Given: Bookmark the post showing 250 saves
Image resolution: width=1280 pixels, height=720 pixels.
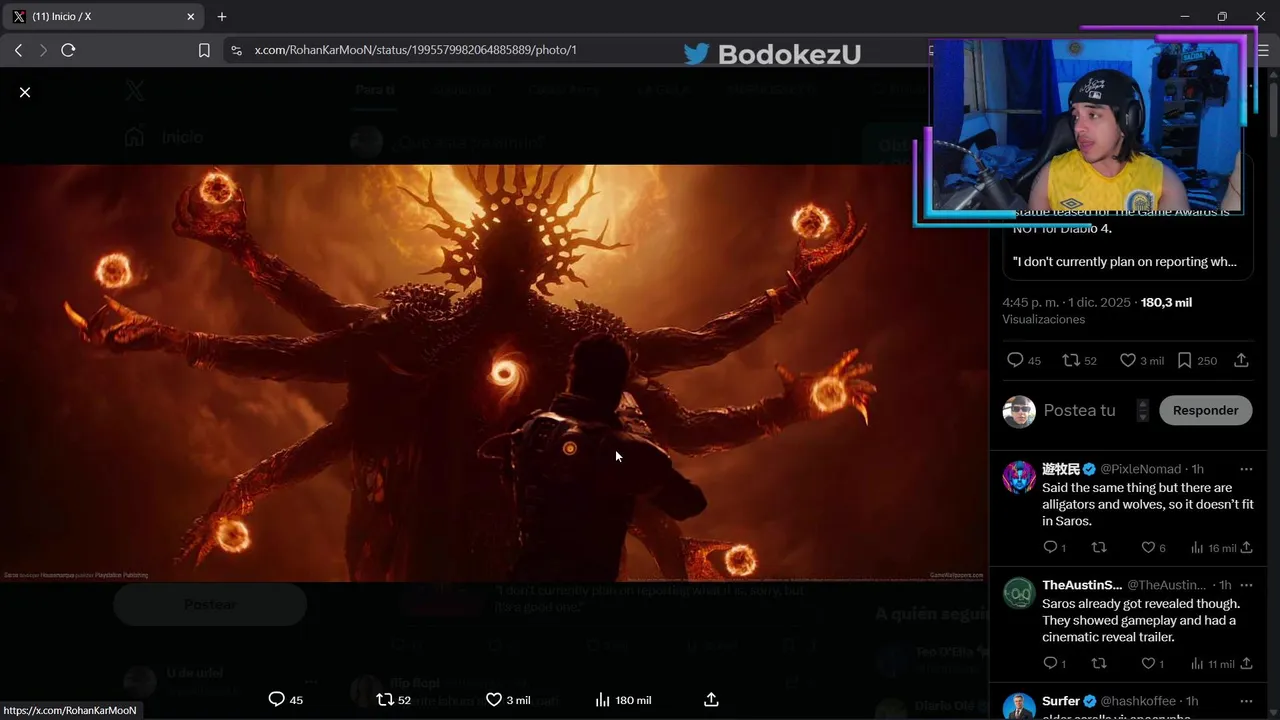Looking at the screenshot, I should tap(1184, 360).
